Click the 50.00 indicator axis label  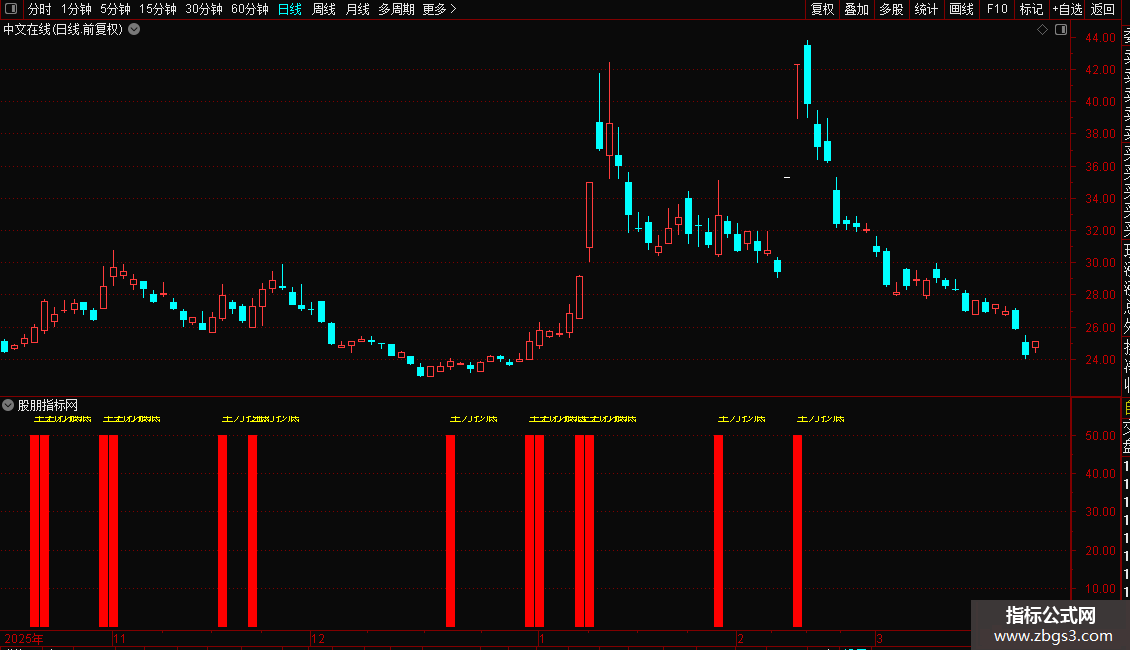tap(1100, 435)
